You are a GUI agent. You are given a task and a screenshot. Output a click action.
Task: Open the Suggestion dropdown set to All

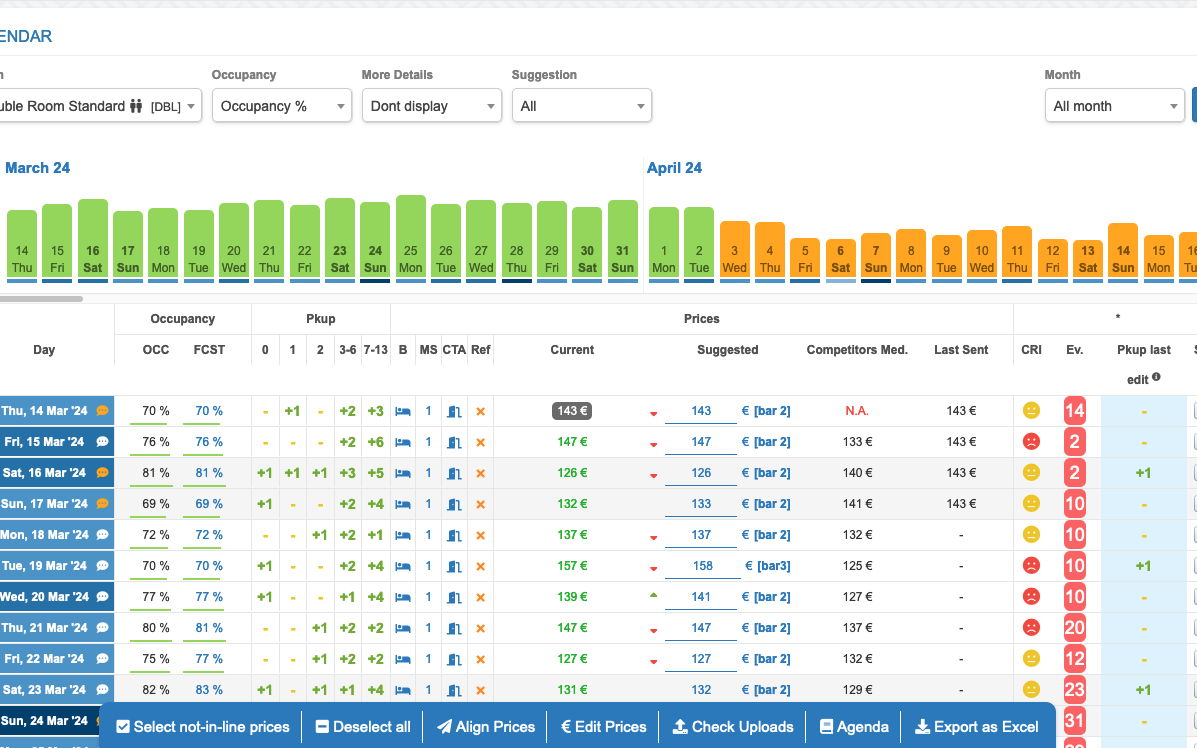point(581,106)
